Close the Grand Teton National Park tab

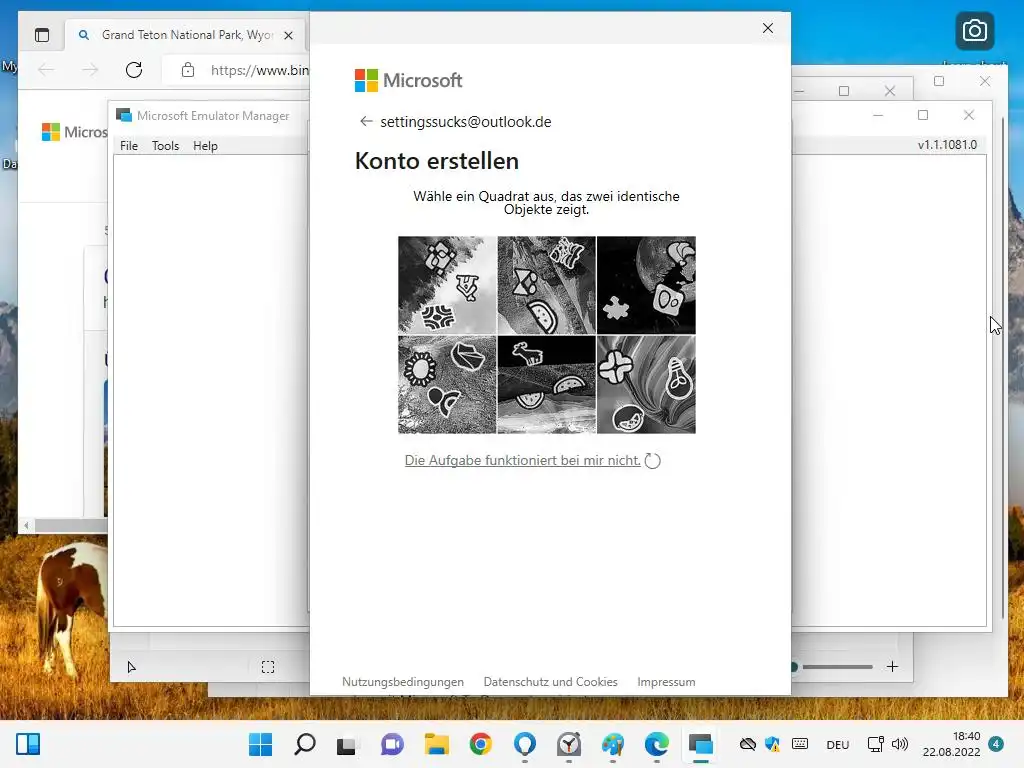[x=289, y=35]
